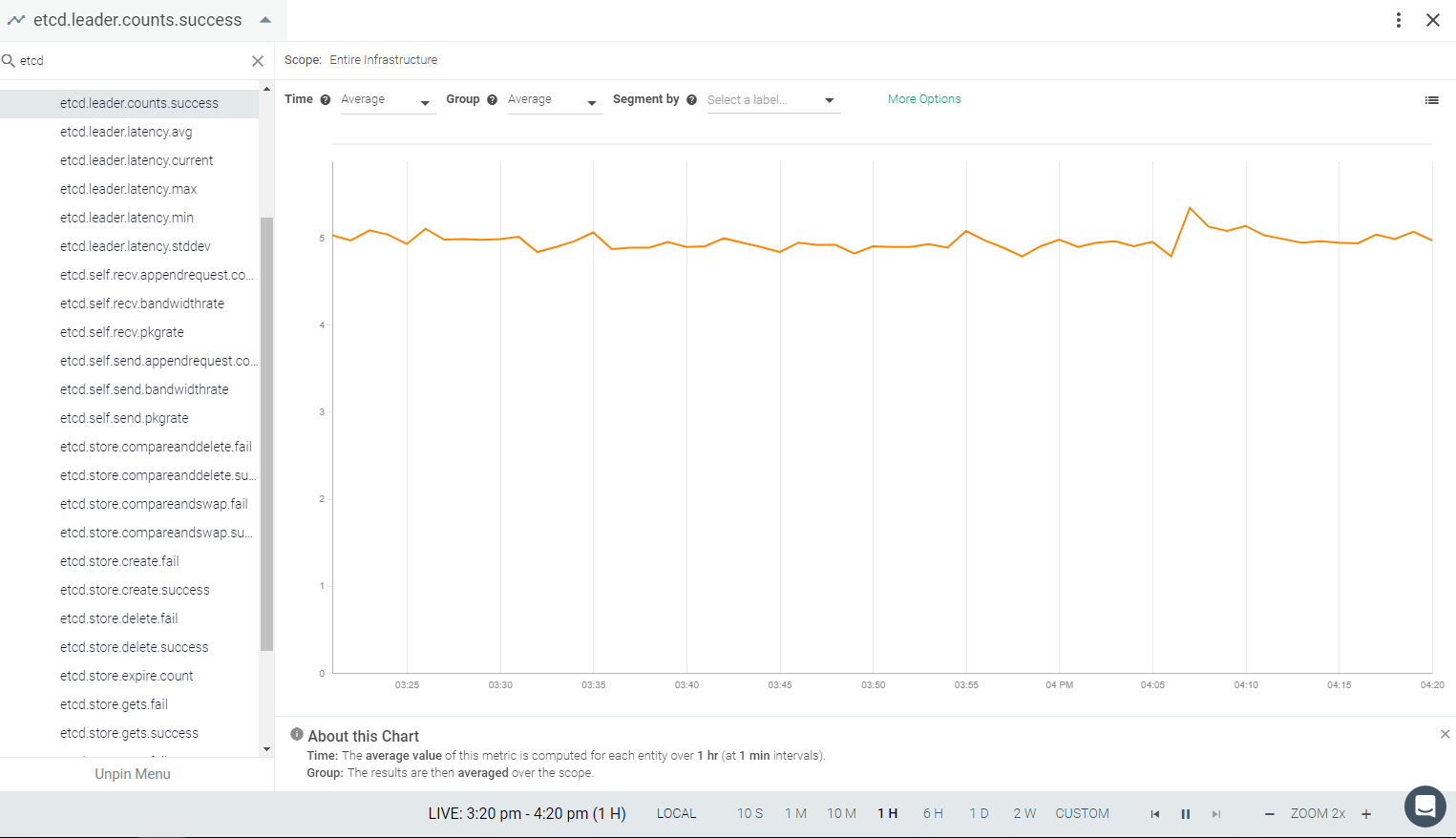The width and height of the screenshot is (1456, 838).
Task: Click Unpin Menu
Action: tap(133, 774)
